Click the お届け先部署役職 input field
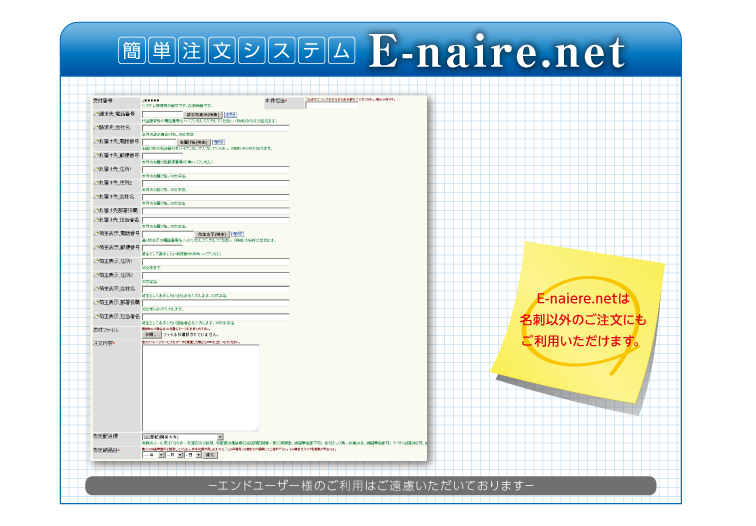 pos(216,211)
